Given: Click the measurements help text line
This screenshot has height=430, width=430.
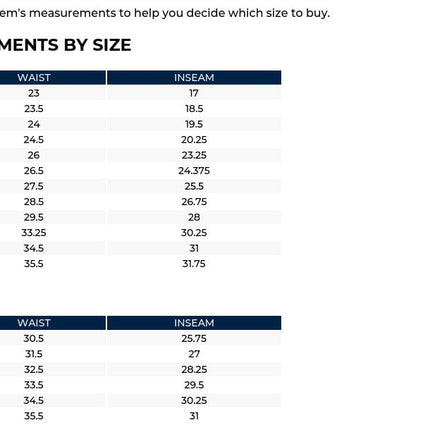Looking at the screenshot, I should click(165, 13).
